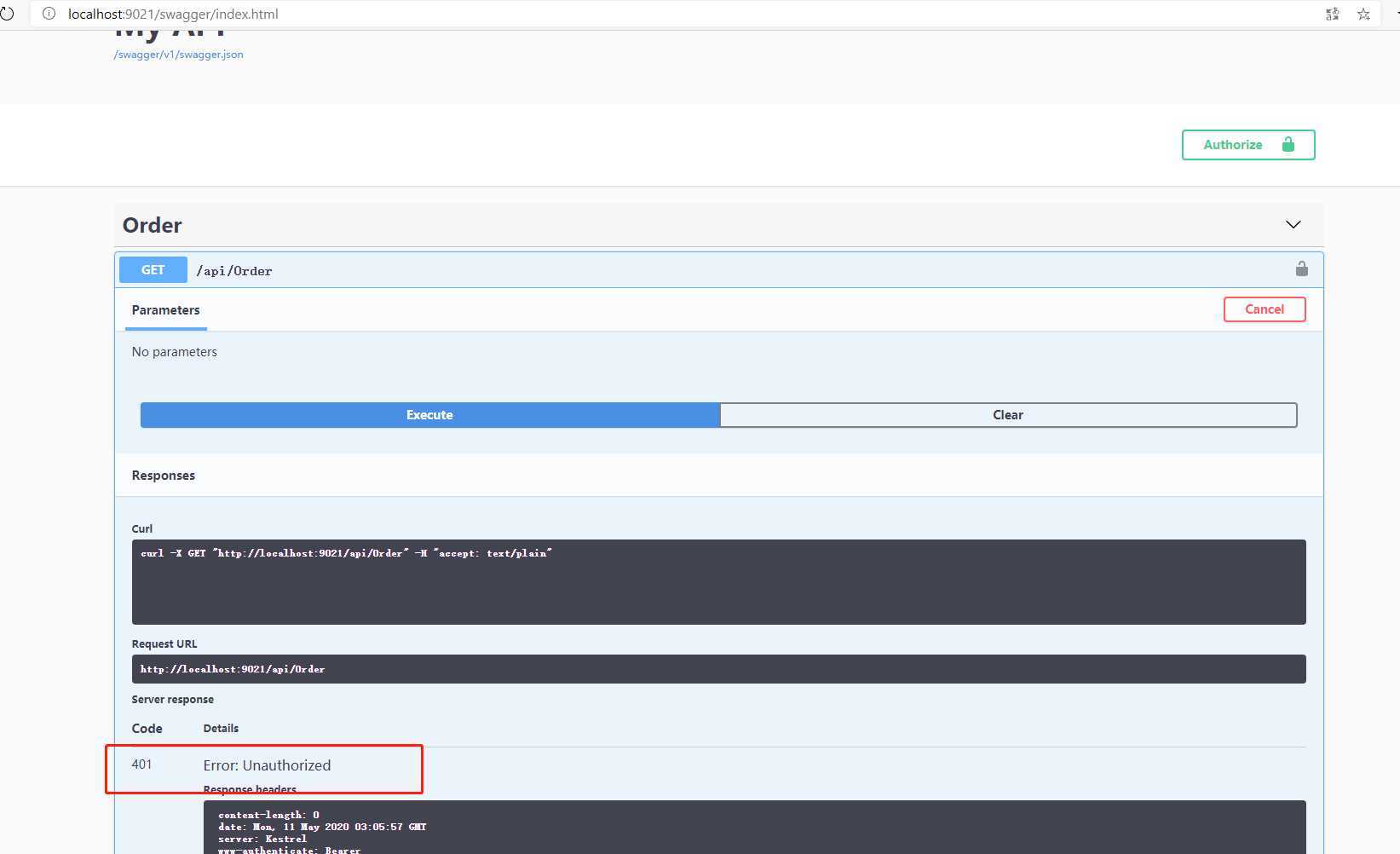Click the 'Server response' label

pyautogui.click(x=173, y=700)
